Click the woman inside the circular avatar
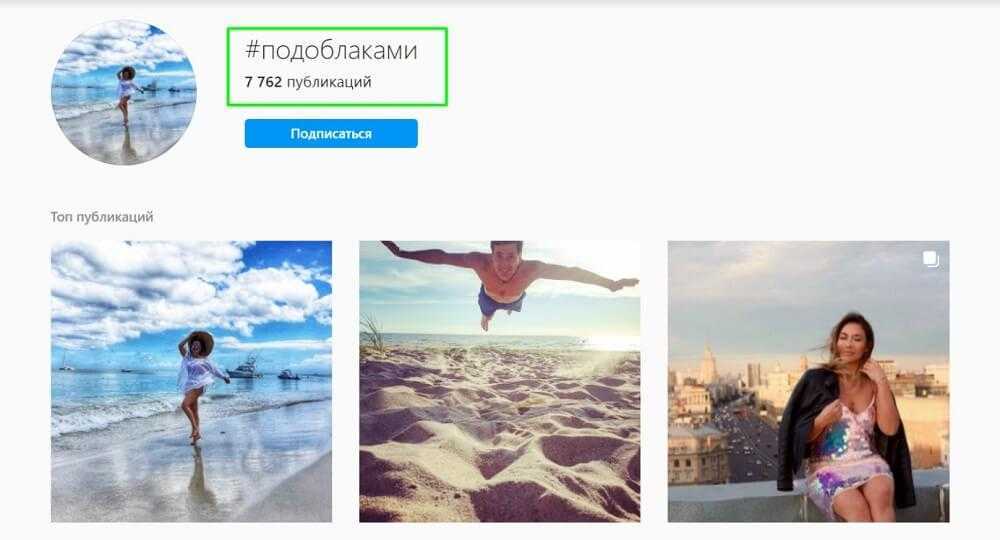 point(126,94)
